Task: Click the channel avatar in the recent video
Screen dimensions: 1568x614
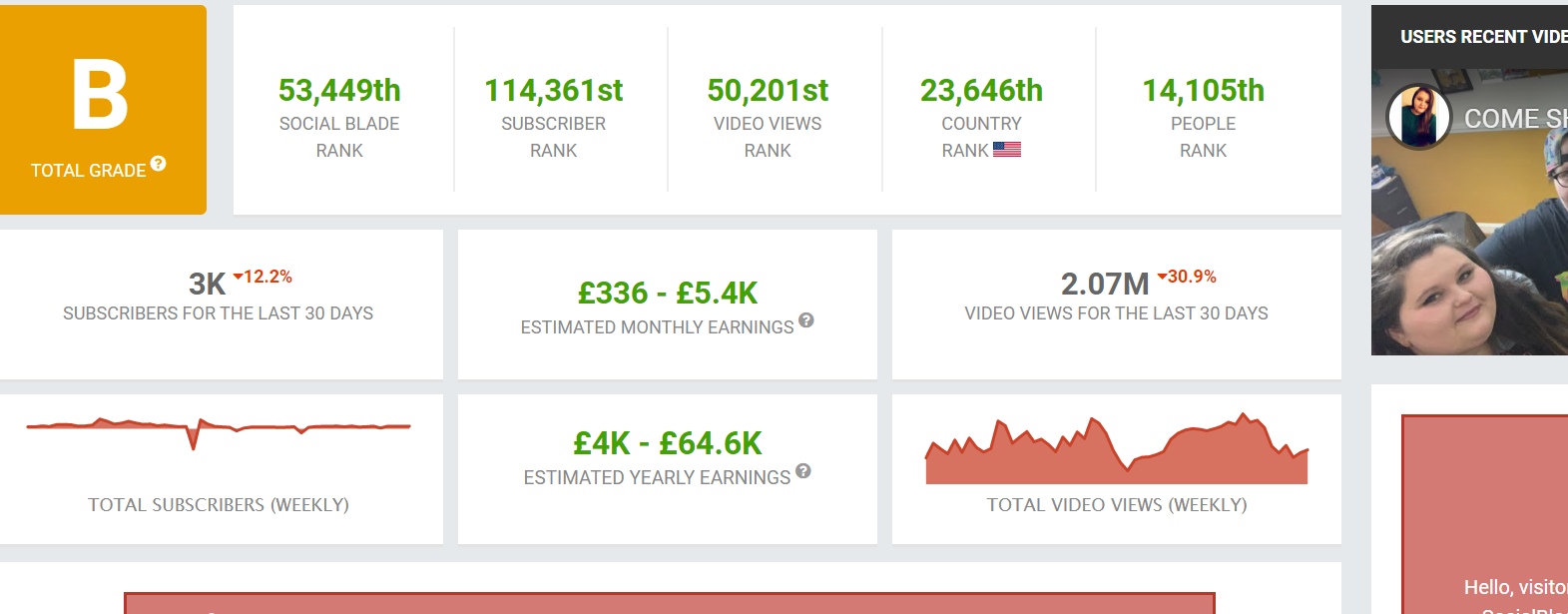Action: click(x=1418, y=117)
